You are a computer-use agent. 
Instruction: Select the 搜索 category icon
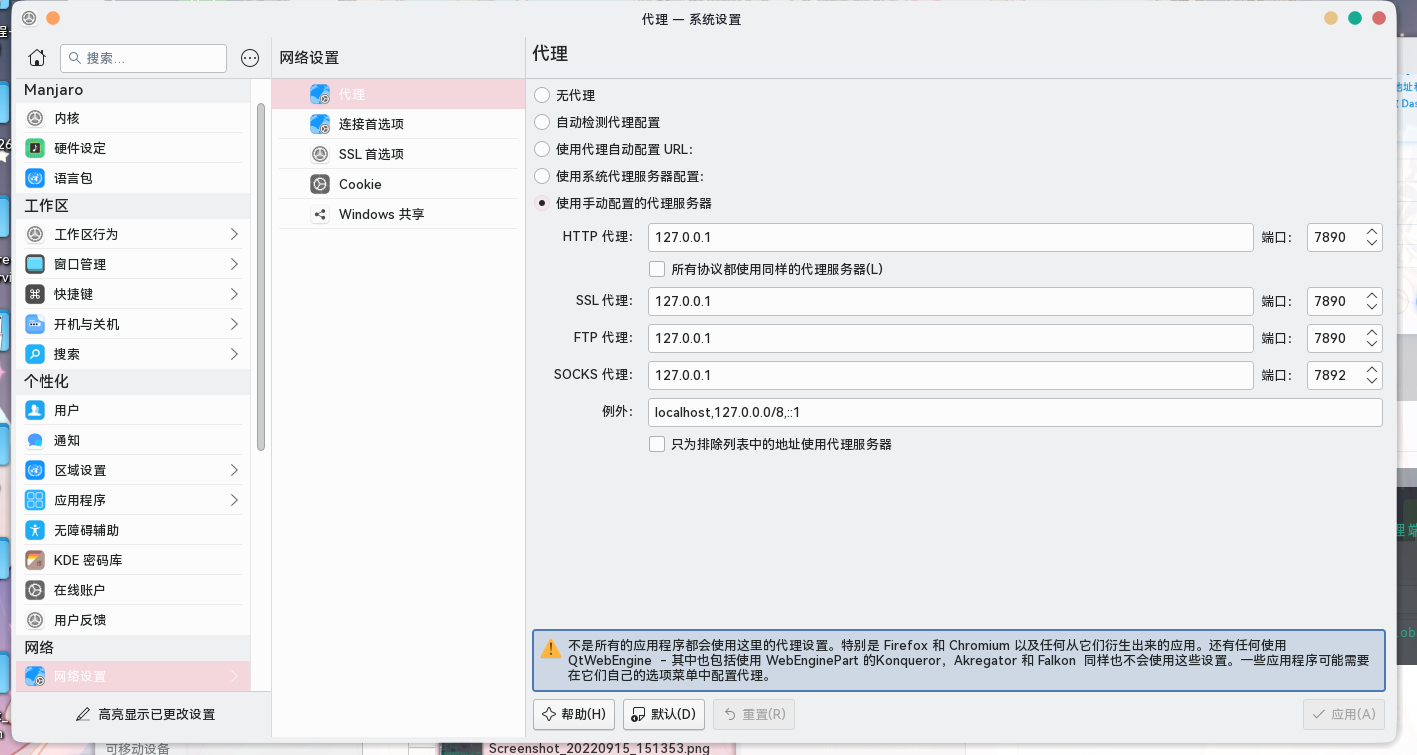coord(35,354)
